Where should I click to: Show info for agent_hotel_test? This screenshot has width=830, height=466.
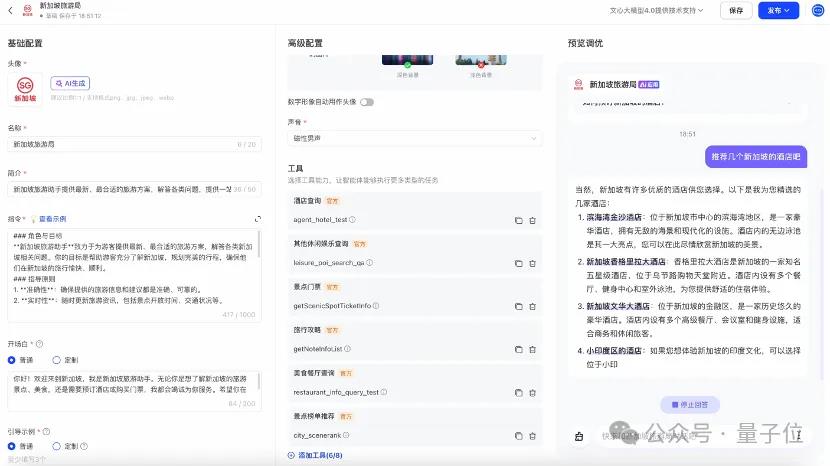click(x=353, y=219)
